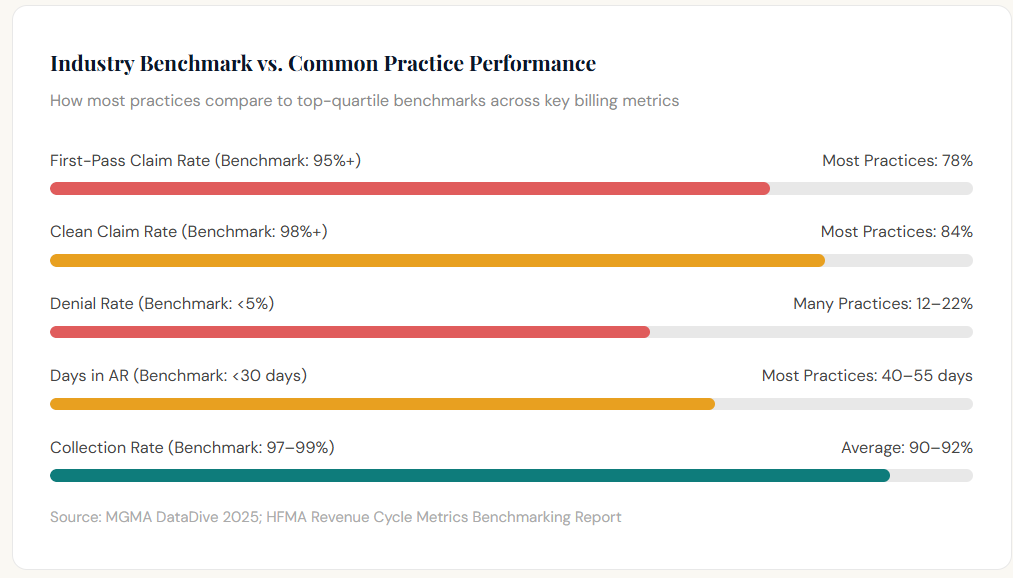Click the 'Most Practices: 84%' value
Image resolution: width=1013 pixels, height=578 pixels.
(896, 232)
